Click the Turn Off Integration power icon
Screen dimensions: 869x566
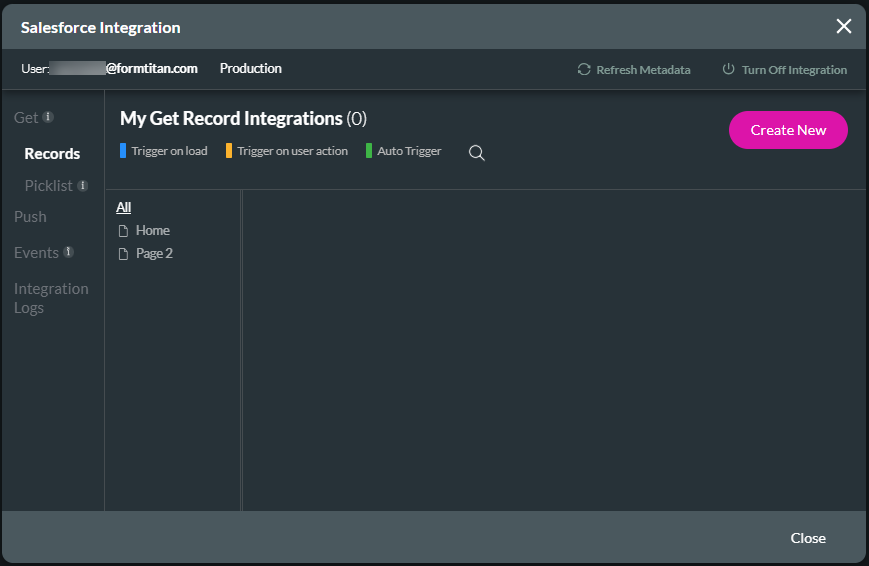click(728, 69)
